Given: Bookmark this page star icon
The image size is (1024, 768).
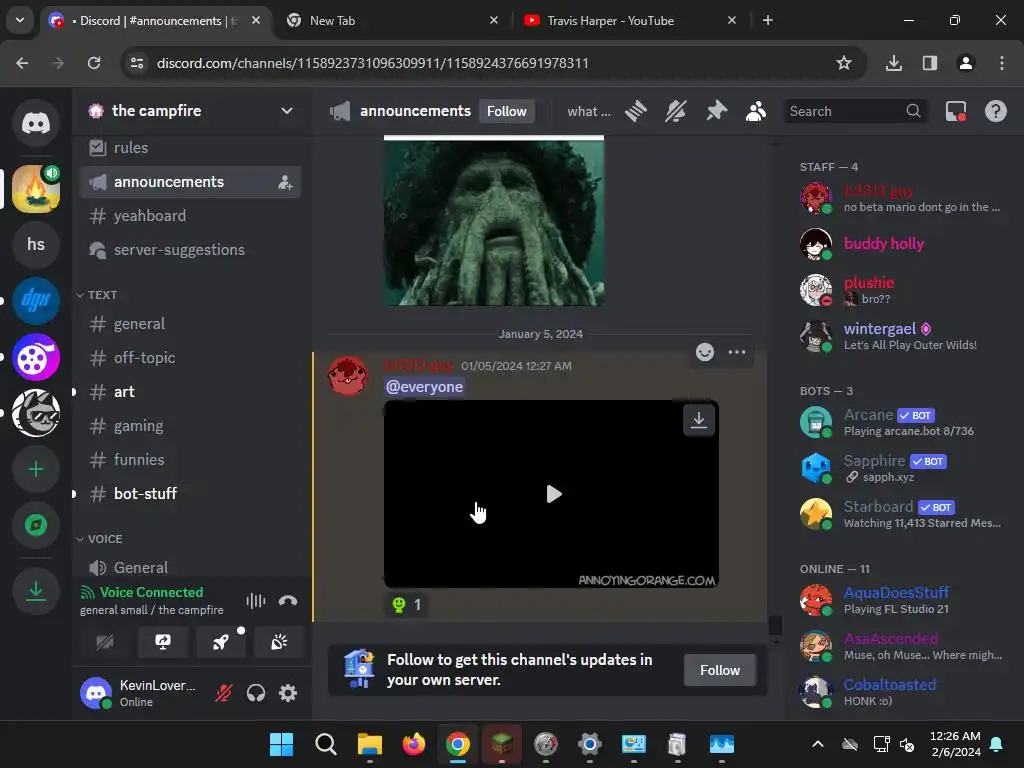Looking at the screenshot, I should point(843,63).
